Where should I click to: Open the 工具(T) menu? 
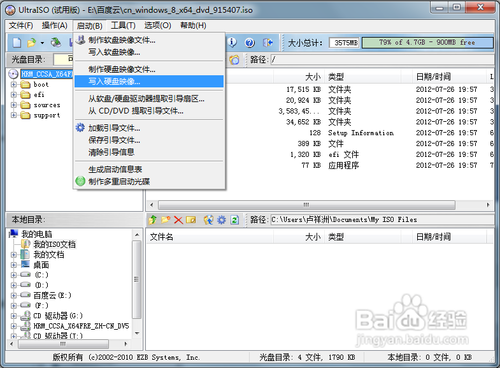[x=123, y=25]
